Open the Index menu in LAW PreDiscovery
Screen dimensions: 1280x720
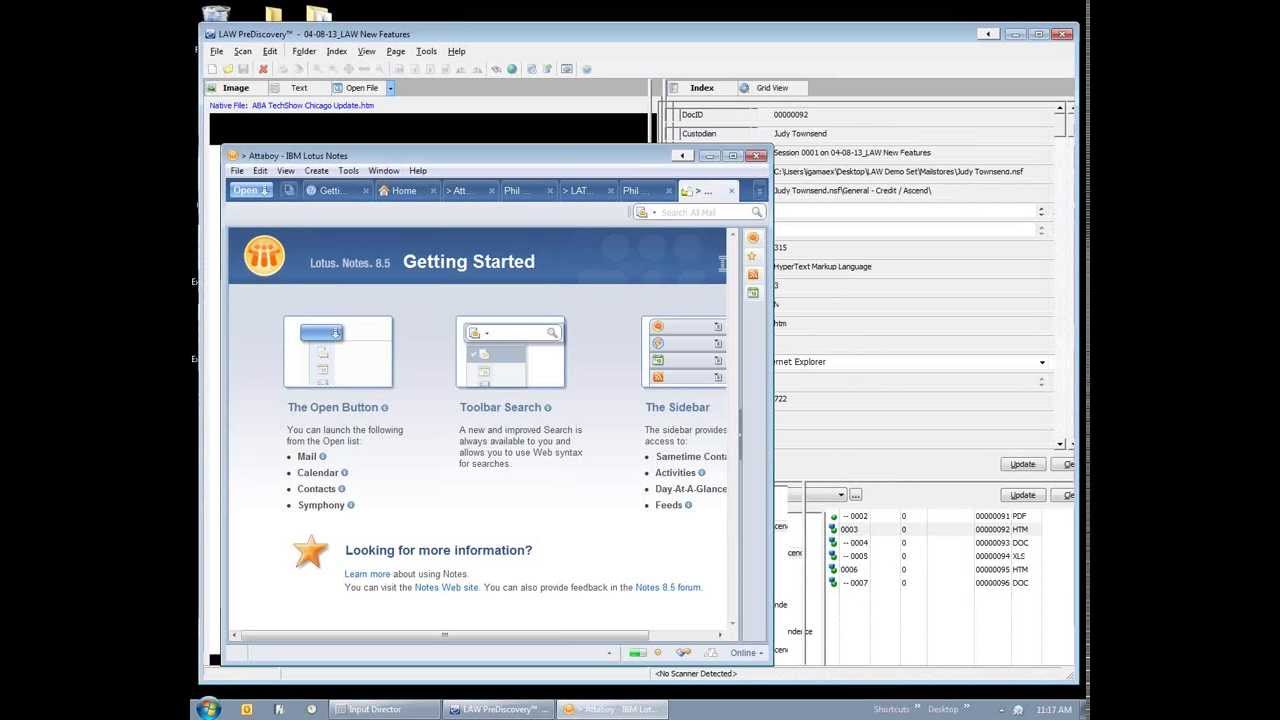point(337,51)
